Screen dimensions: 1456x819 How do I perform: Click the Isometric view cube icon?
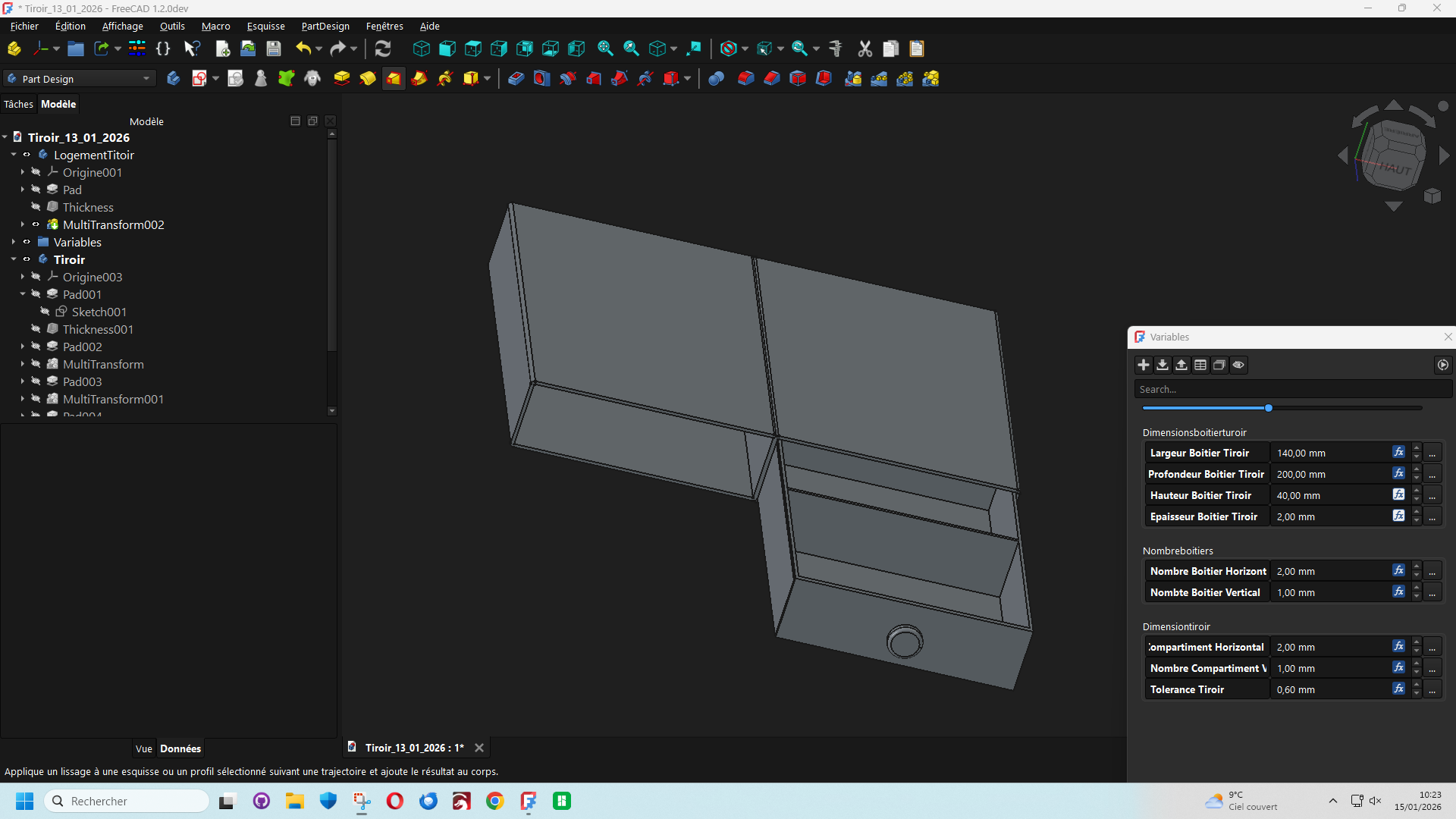[x=422, y=49]
